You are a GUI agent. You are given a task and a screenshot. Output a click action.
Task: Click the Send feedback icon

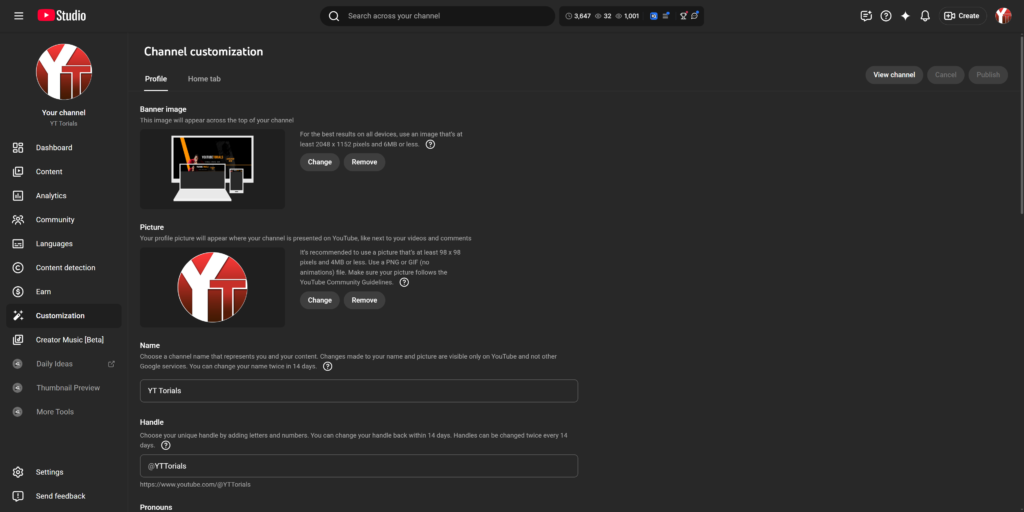[x=18, y=496]
